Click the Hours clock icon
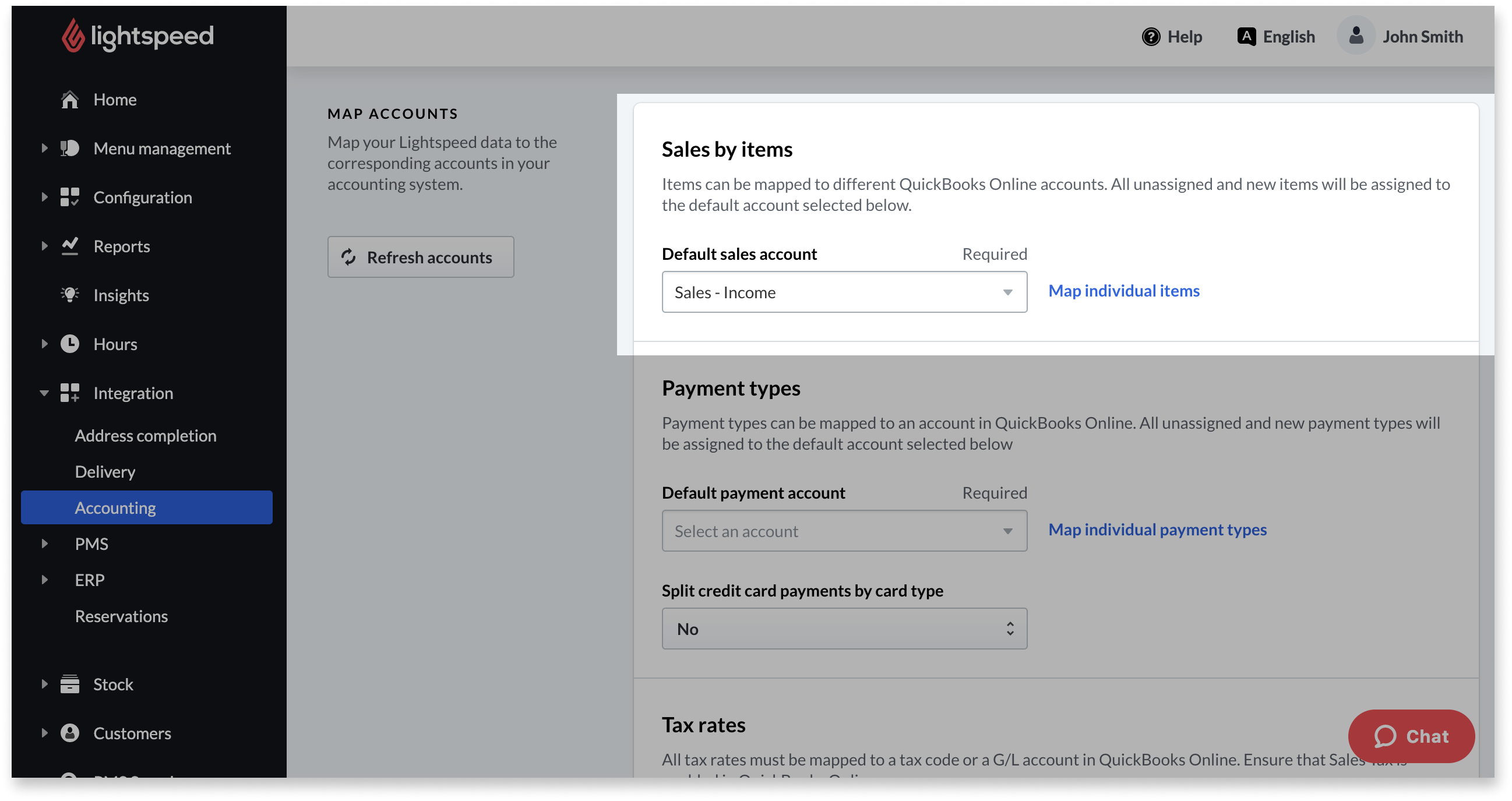 70,344
